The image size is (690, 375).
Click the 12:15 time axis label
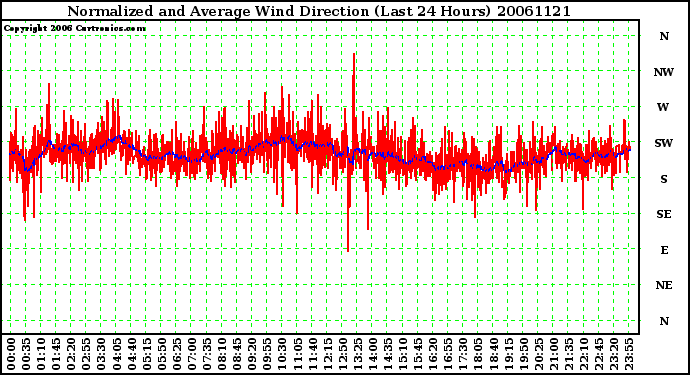click(327, 354)
